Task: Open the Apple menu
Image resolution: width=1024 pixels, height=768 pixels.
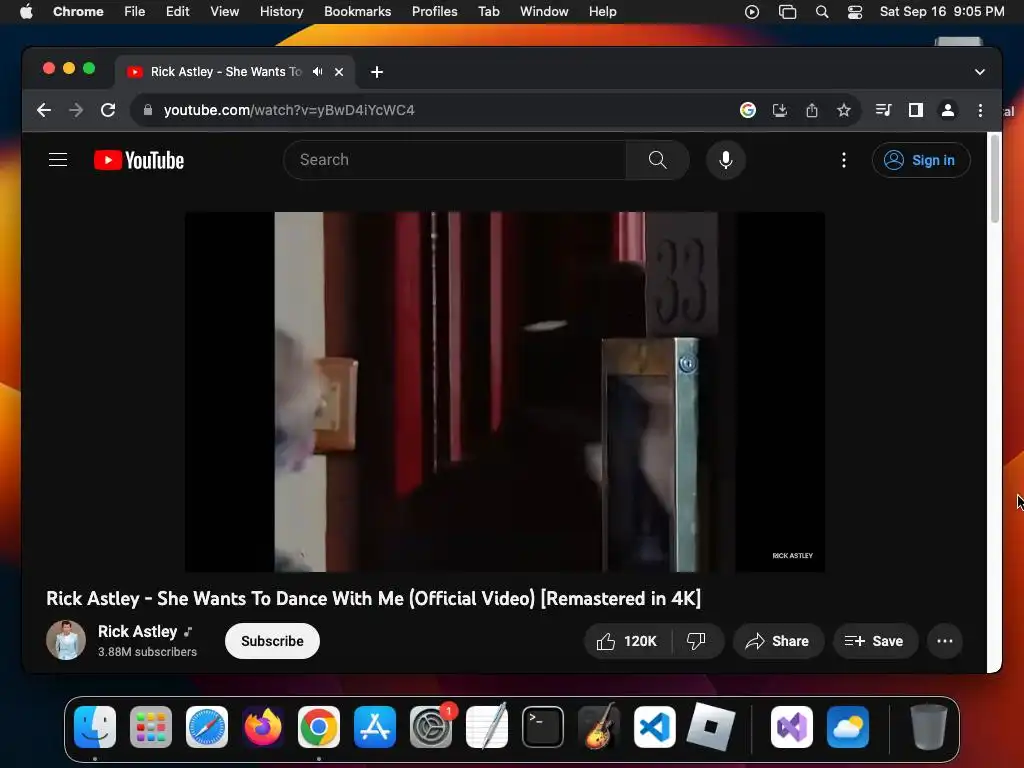Action: (26, 12)
